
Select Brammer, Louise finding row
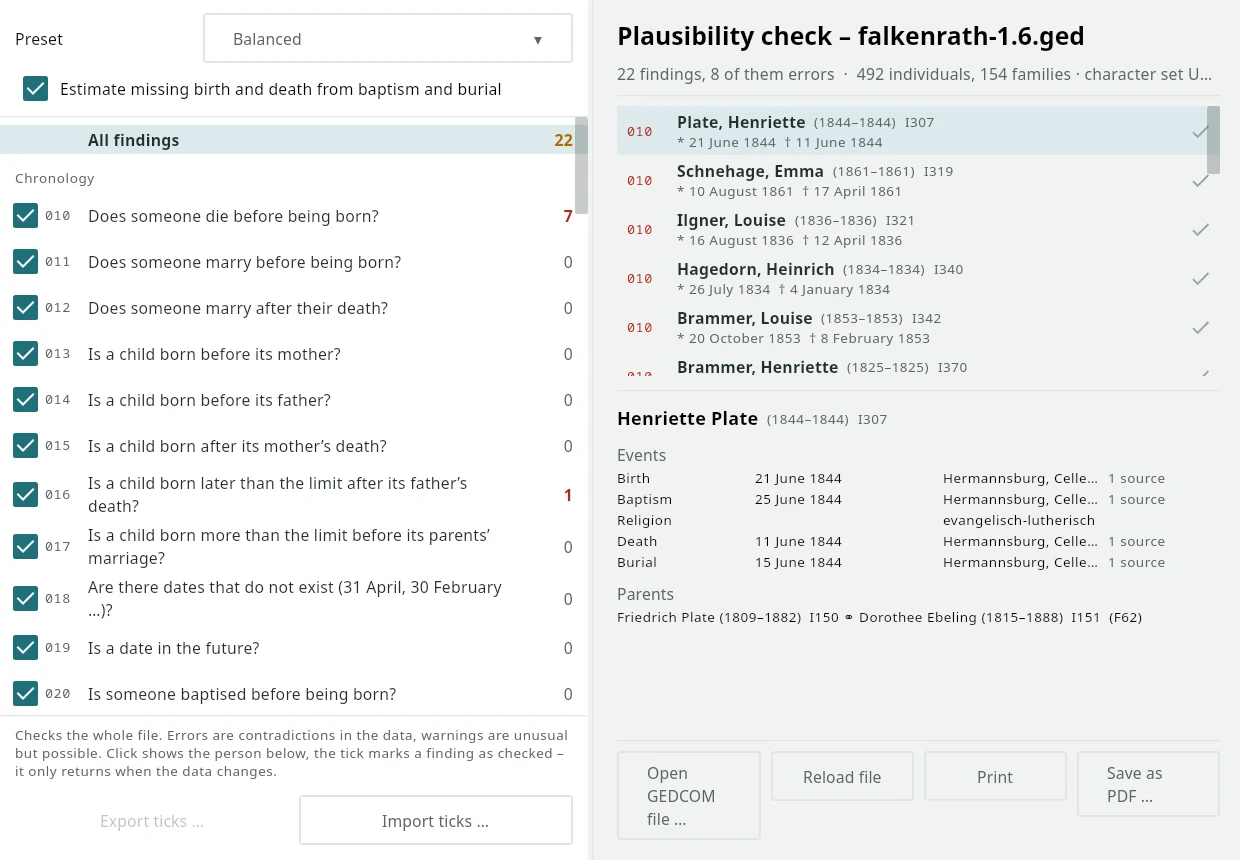(912, 327)
